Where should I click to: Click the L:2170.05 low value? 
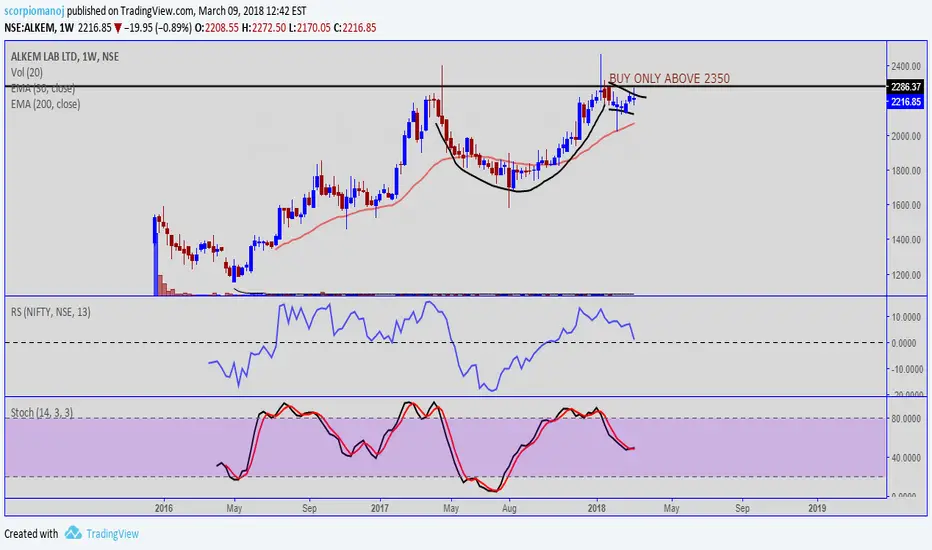tap(309, 28)
